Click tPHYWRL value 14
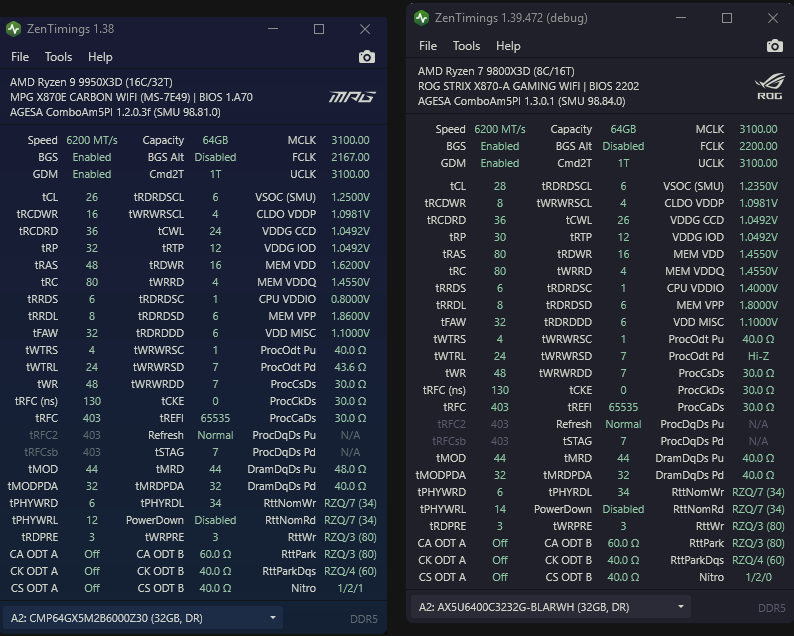 click(500, 509)
